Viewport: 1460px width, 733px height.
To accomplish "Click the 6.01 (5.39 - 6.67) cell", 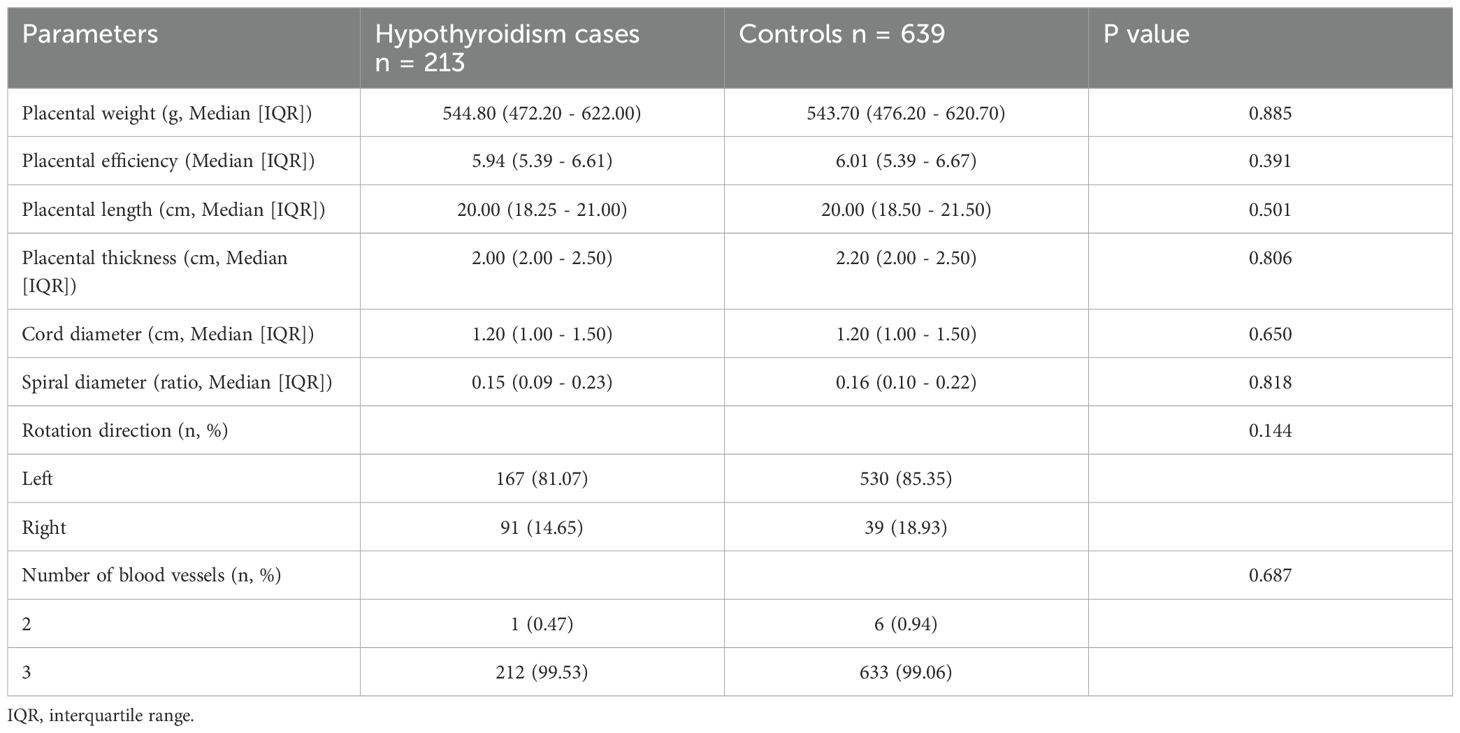I will (906, 161).
